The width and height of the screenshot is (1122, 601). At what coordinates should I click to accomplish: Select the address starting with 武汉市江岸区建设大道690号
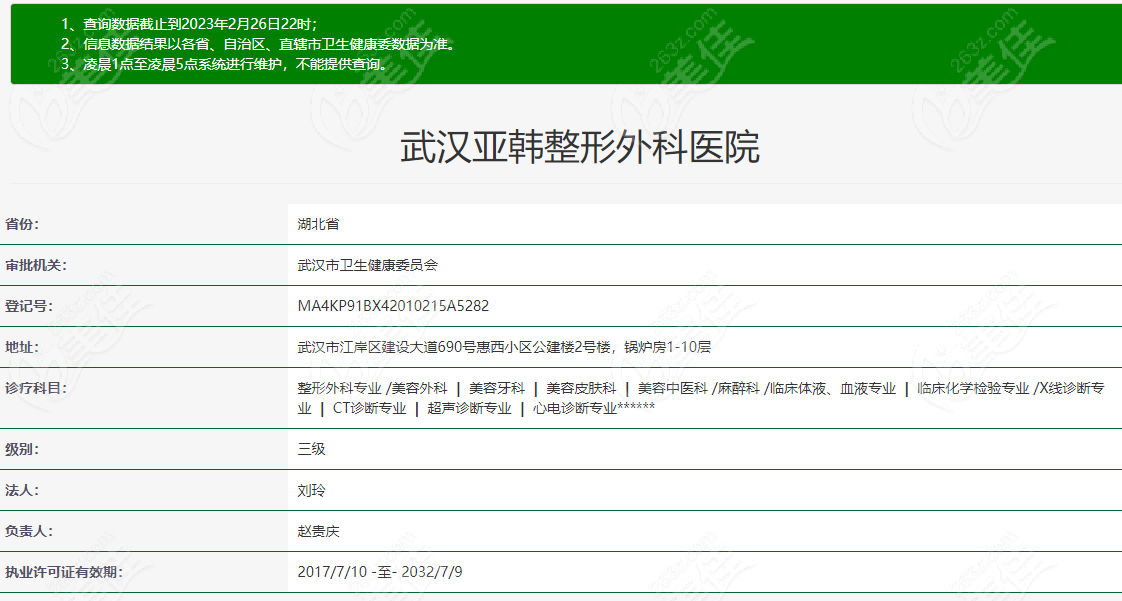pyautogui.click(x=504, y=347)
